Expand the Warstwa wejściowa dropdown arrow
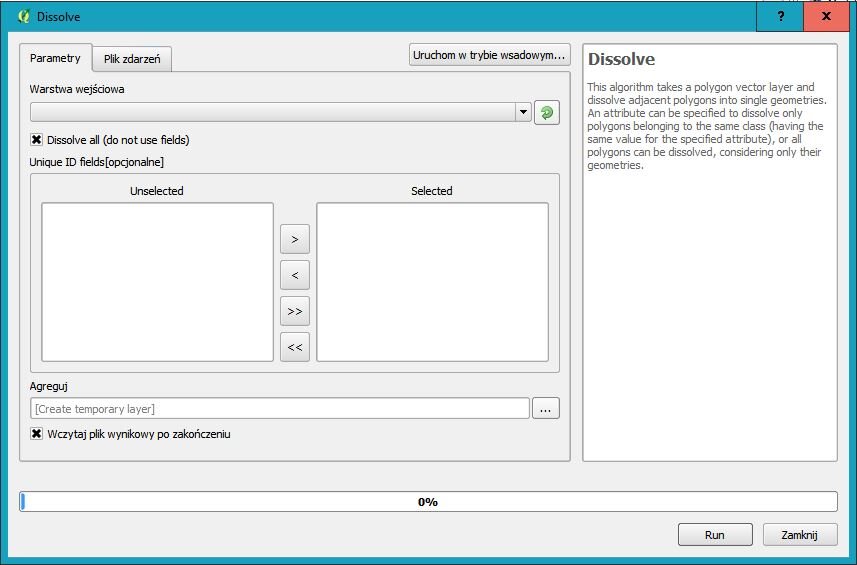Viewport: 857px width, 565px height. (523, 113)
